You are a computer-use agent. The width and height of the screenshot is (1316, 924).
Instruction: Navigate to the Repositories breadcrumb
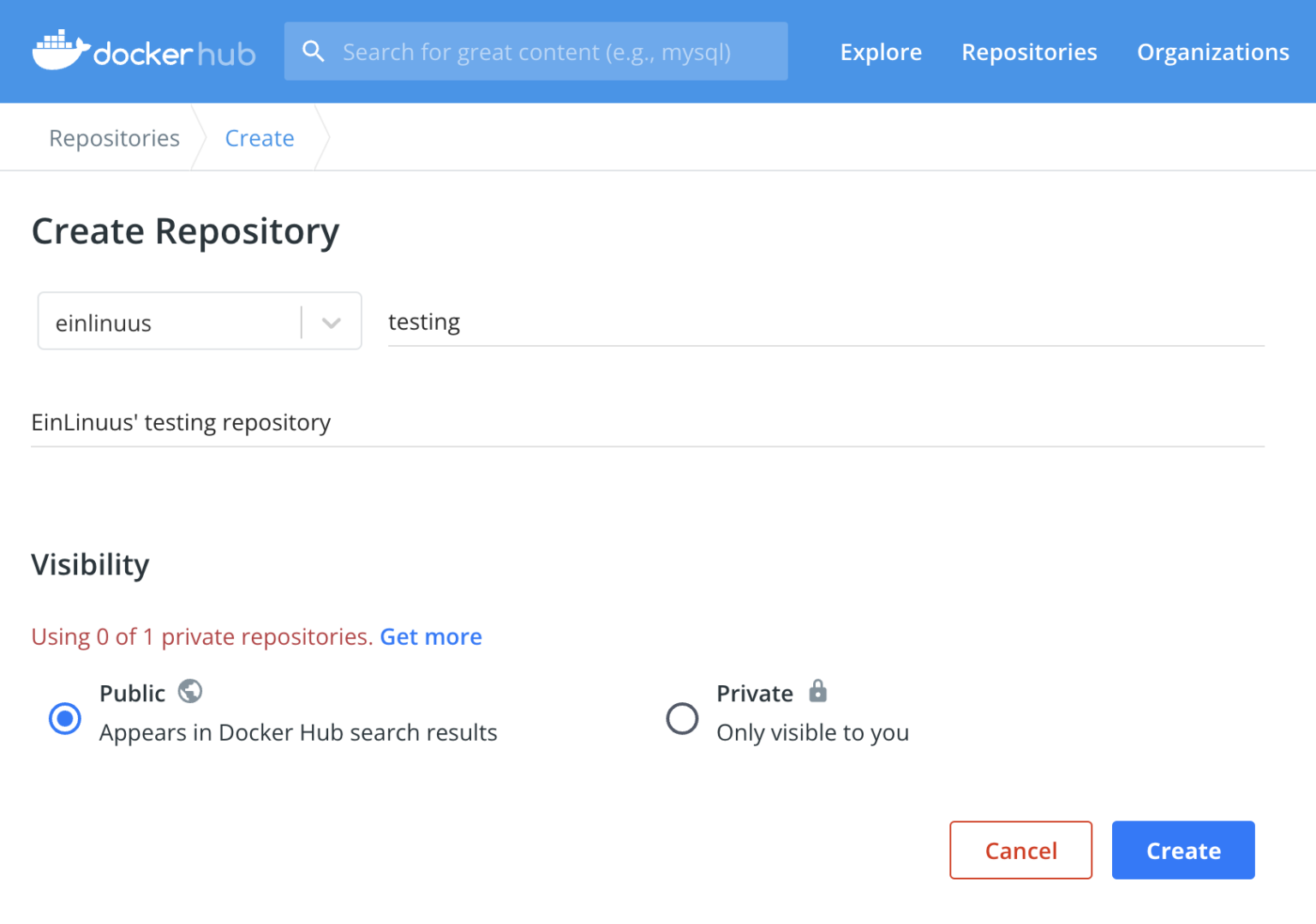(114, 138)
